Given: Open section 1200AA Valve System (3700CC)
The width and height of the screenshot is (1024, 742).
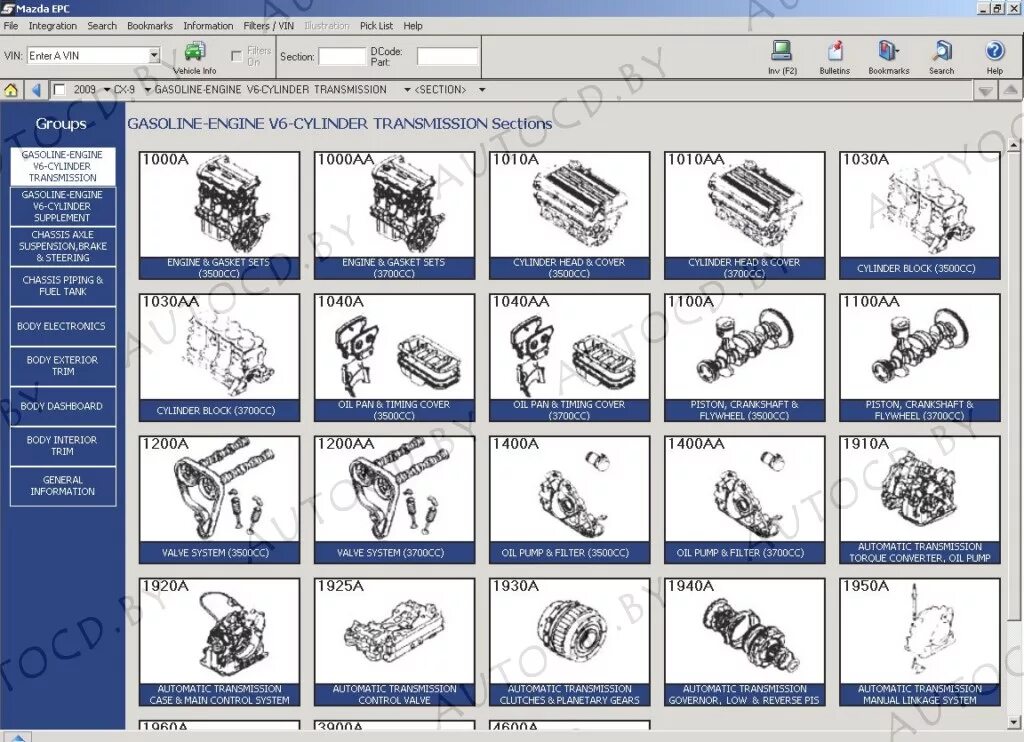Looking at the screenshot, I should [394, 500].
